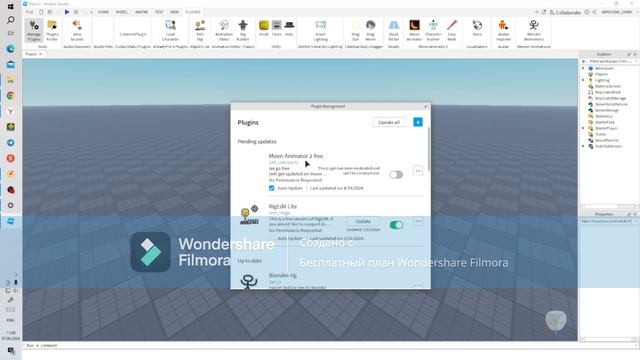Disable the RigEdit Lite plugin switch

396,225
